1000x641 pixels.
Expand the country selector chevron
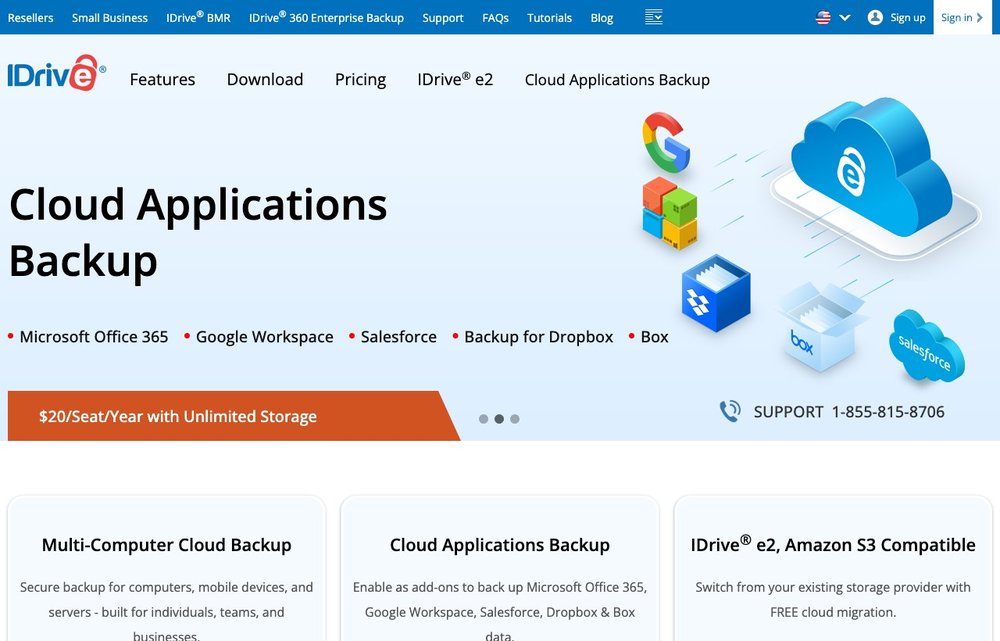[845, 18]
